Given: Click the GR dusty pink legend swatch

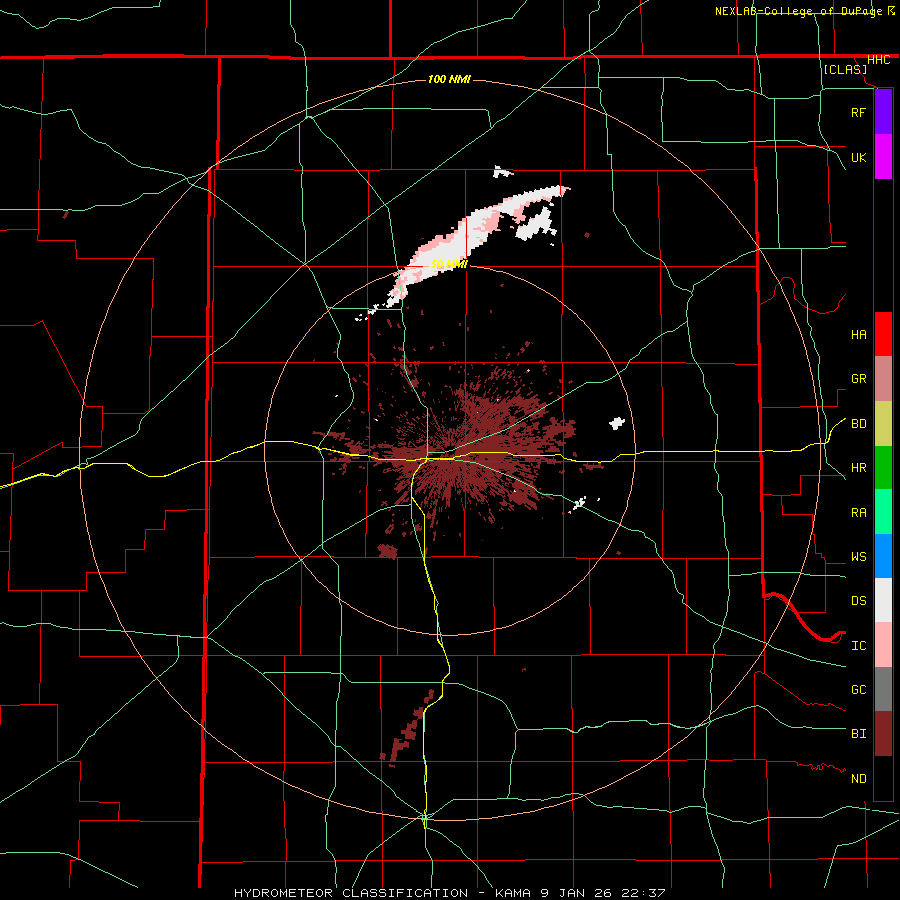Looking at the screenshot, I should (x=883, y=379).
